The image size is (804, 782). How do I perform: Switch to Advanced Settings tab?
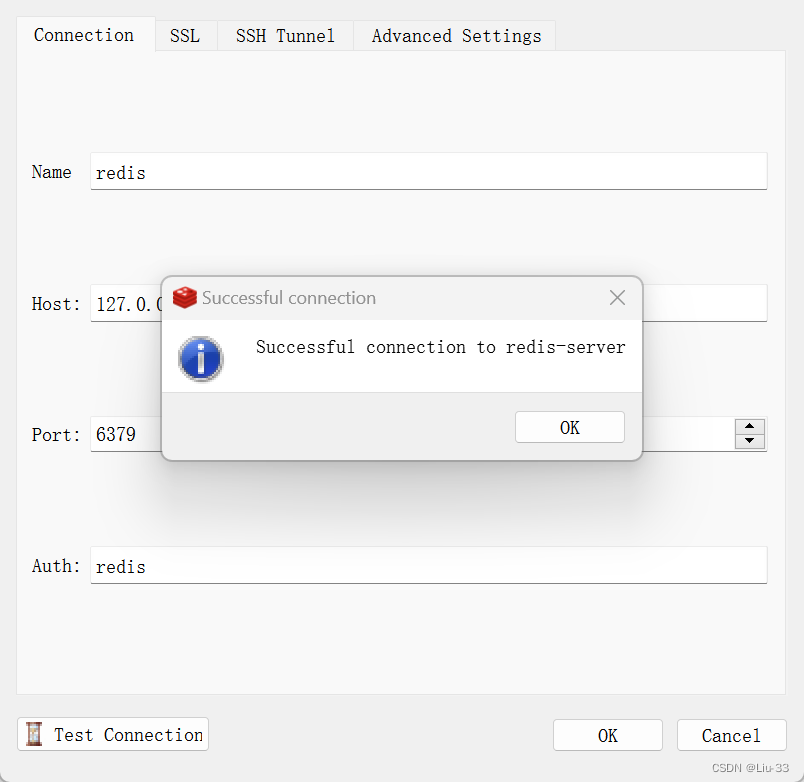[454, 35]
